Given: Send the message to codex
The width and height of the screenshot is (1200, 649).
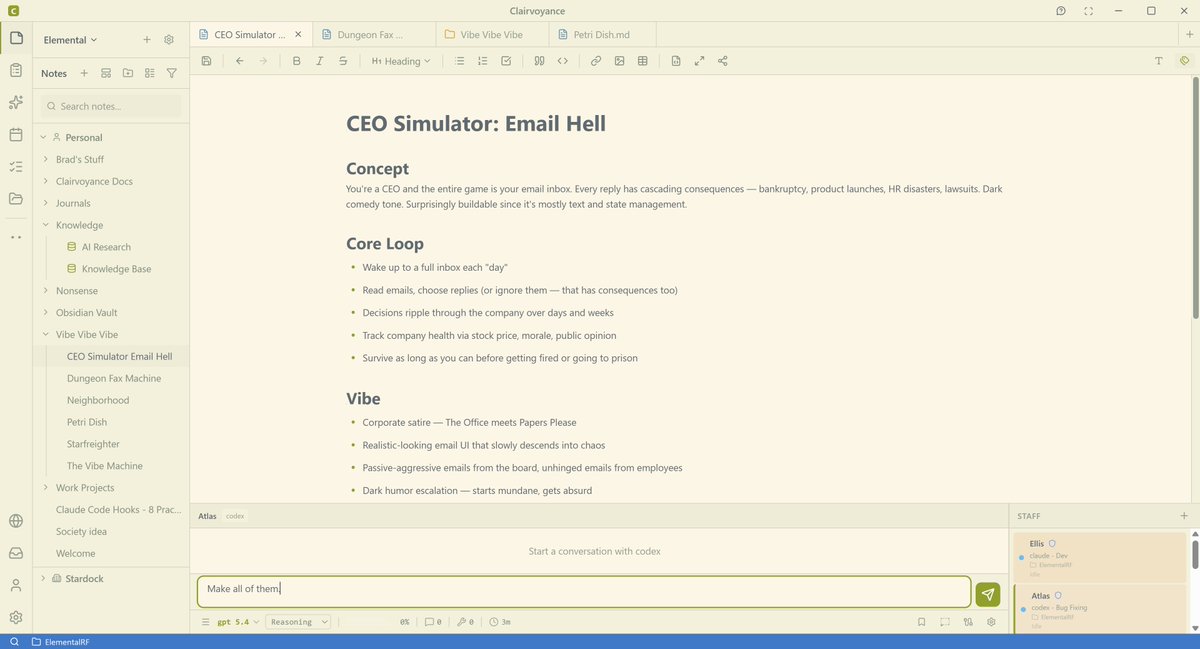Looking at the screenshot, I should pos(988,594).
